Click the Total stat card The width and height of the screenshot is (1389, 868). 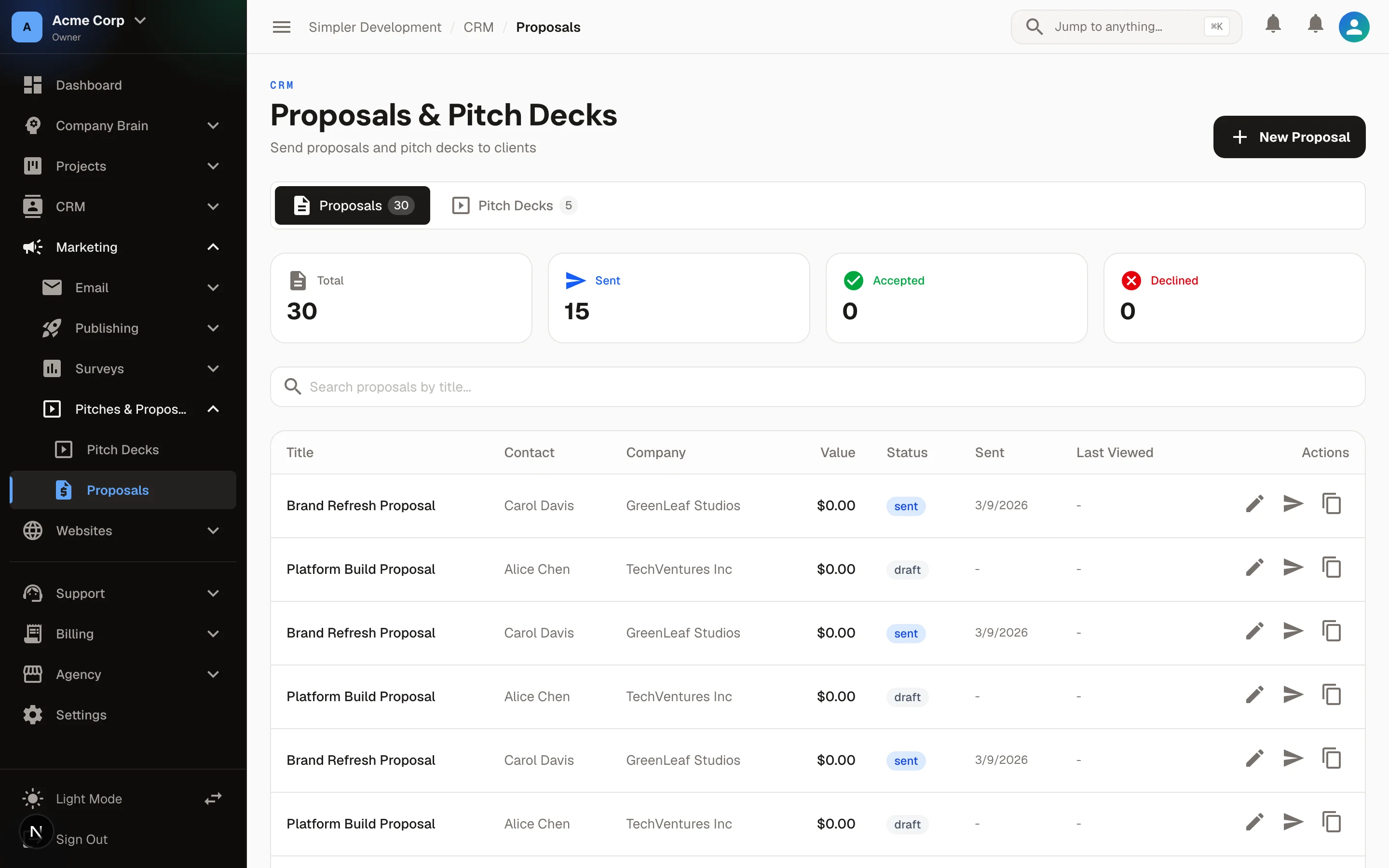coord(401,298)
